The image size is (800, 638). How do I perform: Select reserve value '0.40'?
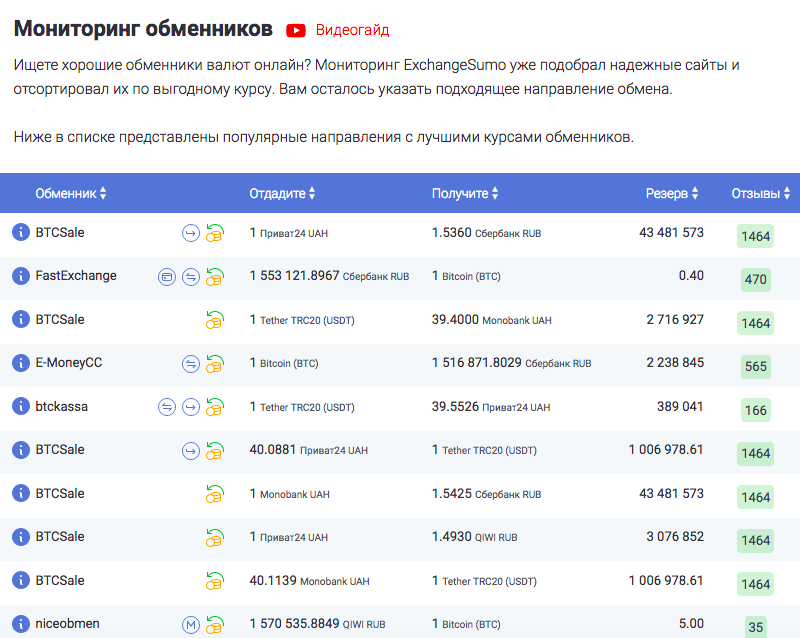click(x=691, y=276)
